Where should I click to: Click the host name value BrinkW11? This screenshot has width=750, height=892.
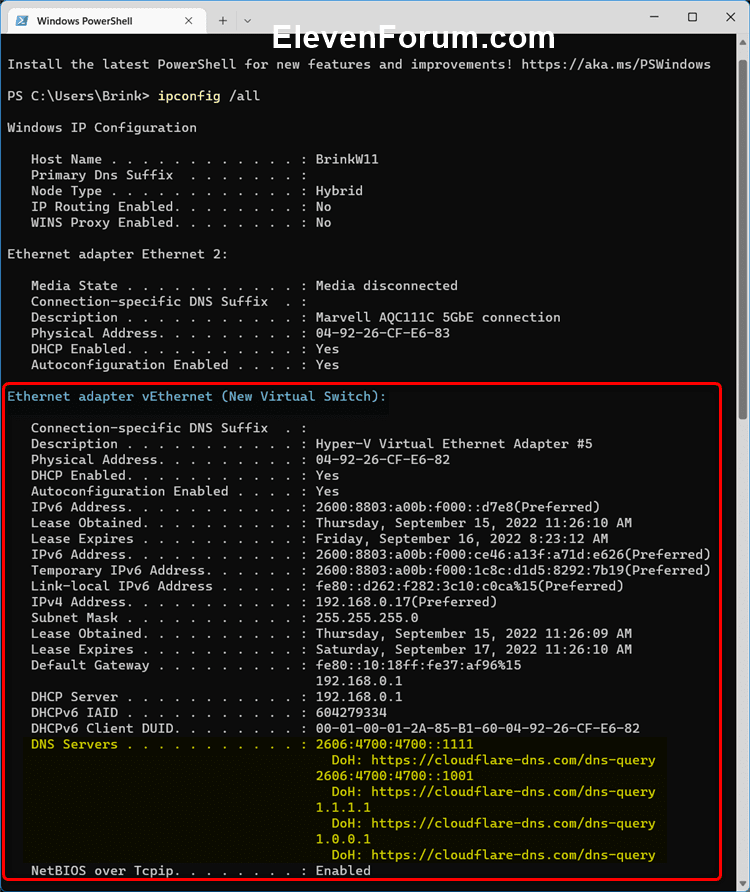pyautogui.click(x=347, y=159)
